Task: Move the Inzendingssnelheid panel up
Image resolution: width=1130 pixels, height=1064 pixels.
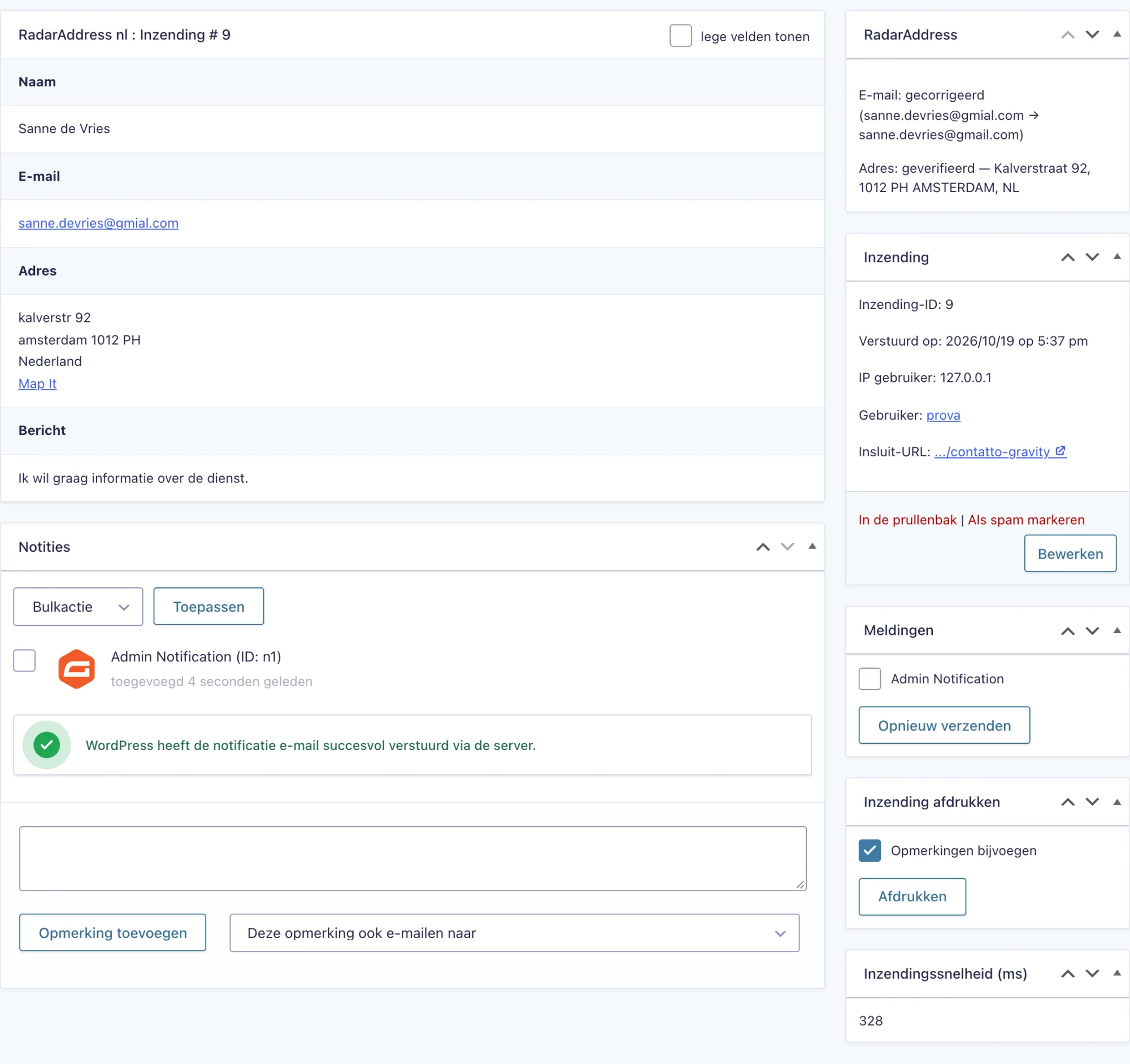Action: coord(1067,974)
